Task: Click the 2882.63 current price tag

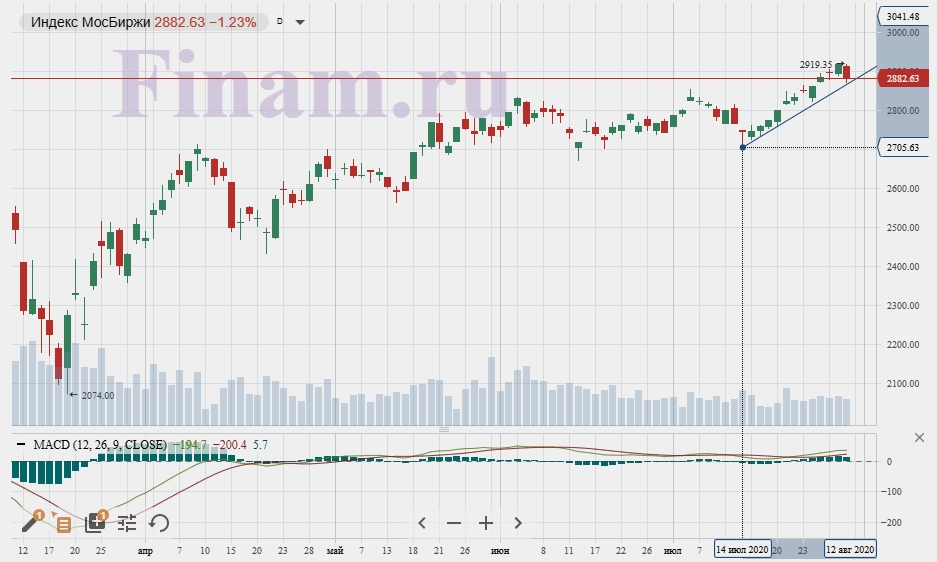Action: (903, 78)
